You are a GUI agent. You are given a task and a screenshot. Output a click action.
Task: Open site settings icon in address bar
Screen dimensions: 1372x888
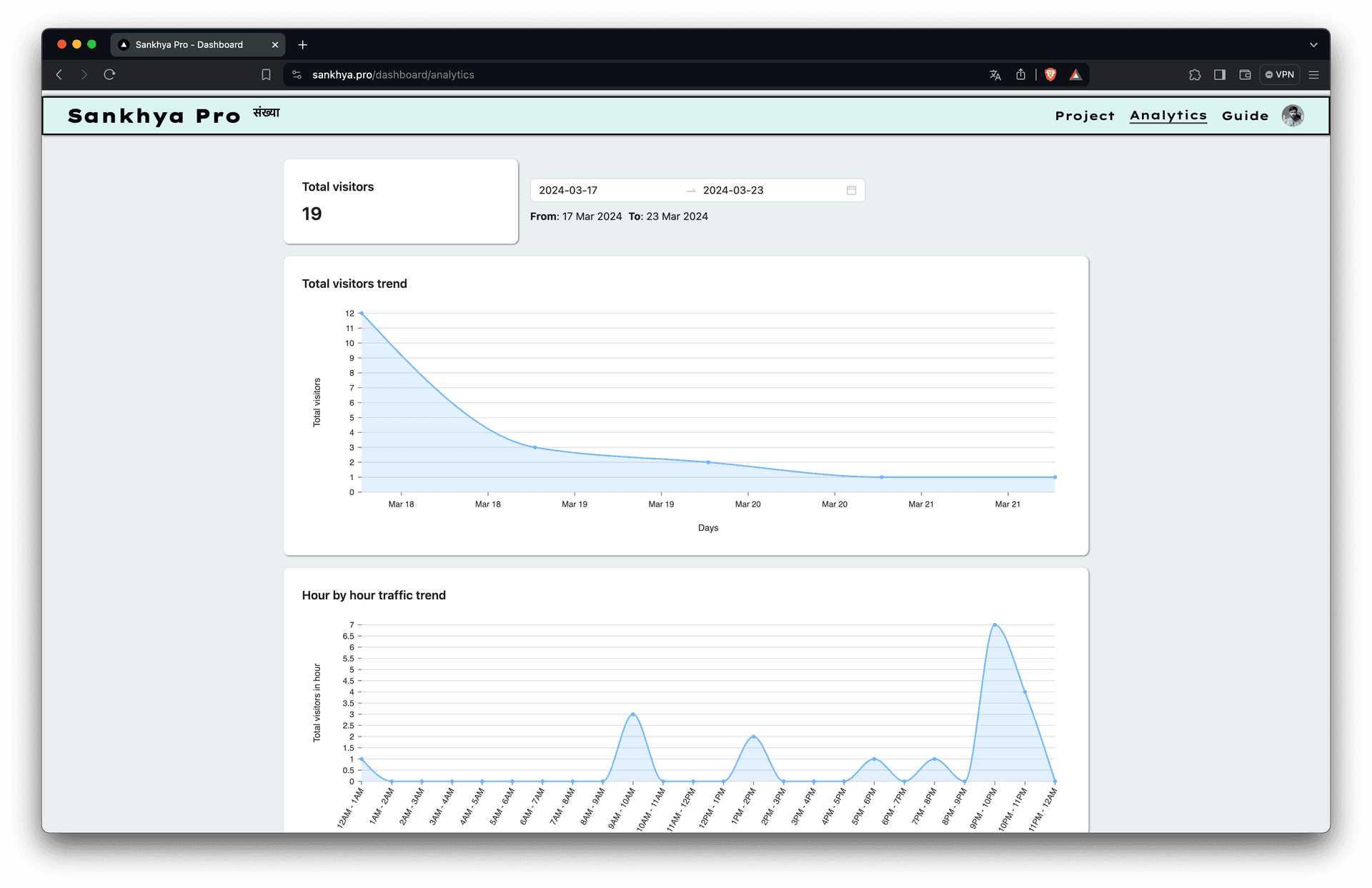pyautogui.click(x=297, y=74)
